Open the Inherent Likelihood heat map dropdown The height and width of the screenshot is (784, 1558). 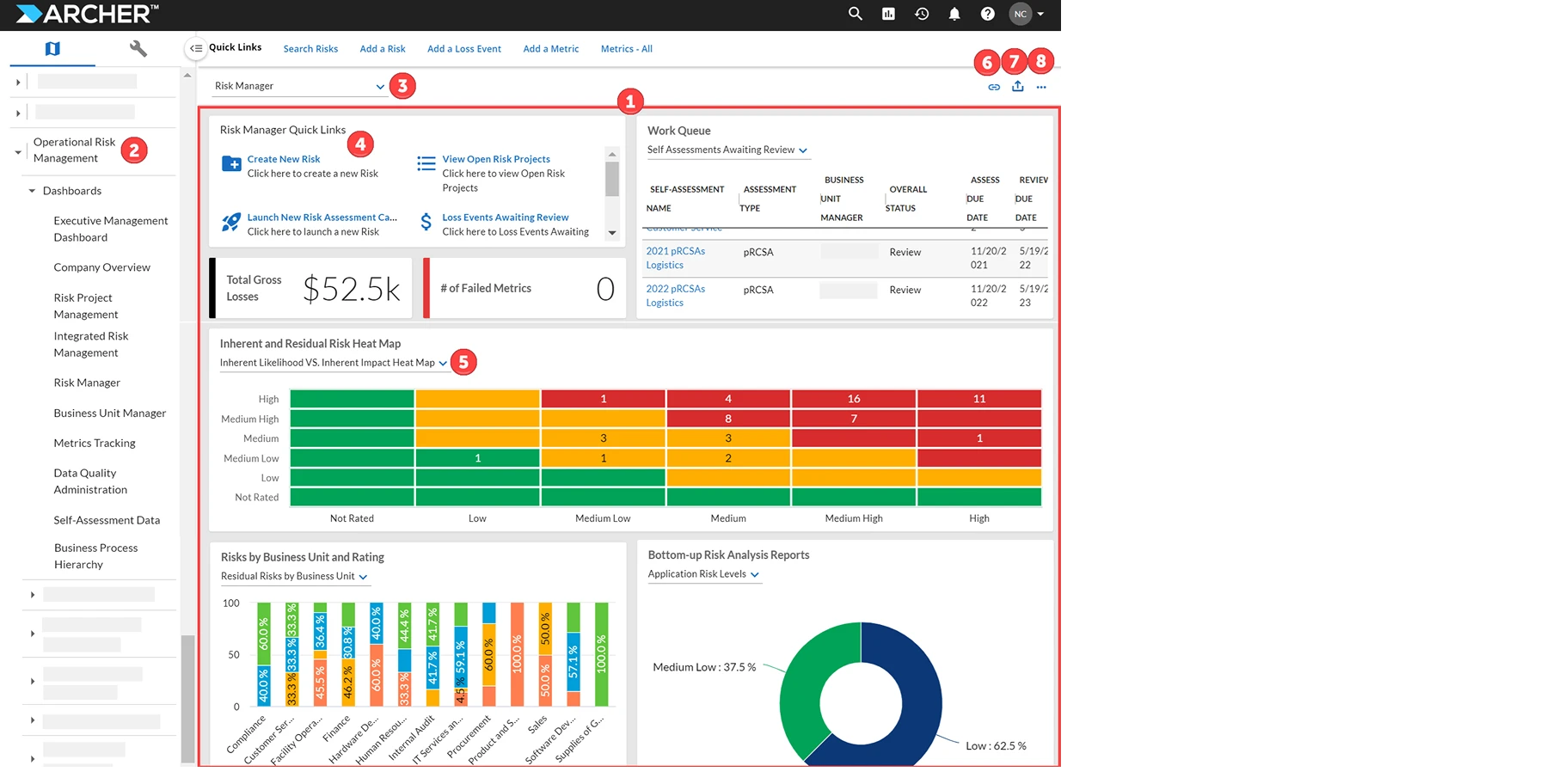tap(443, 363)
